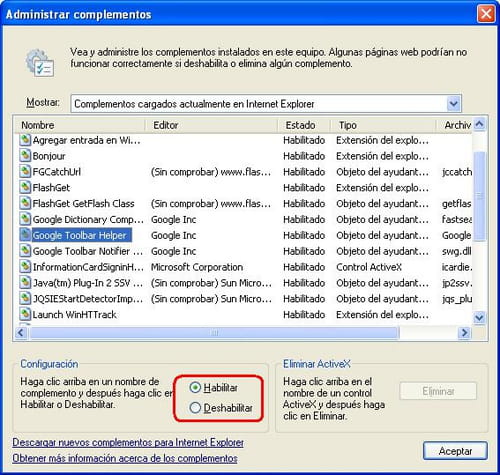
Task: Click the horizontal scrollbar thumb
Action: pyautogui.click(x=214, y=332)
